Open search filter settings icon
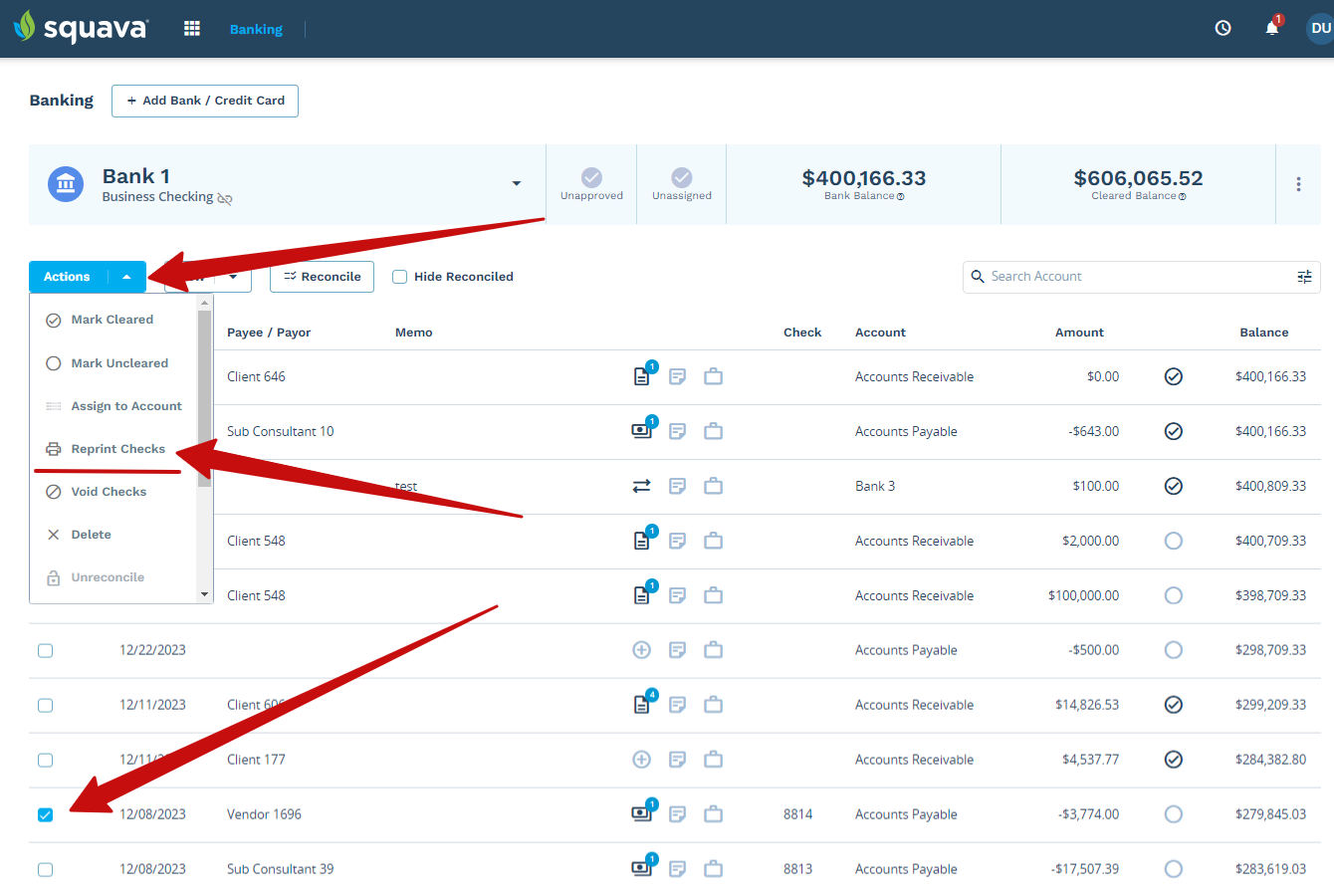 point(1304,277)
